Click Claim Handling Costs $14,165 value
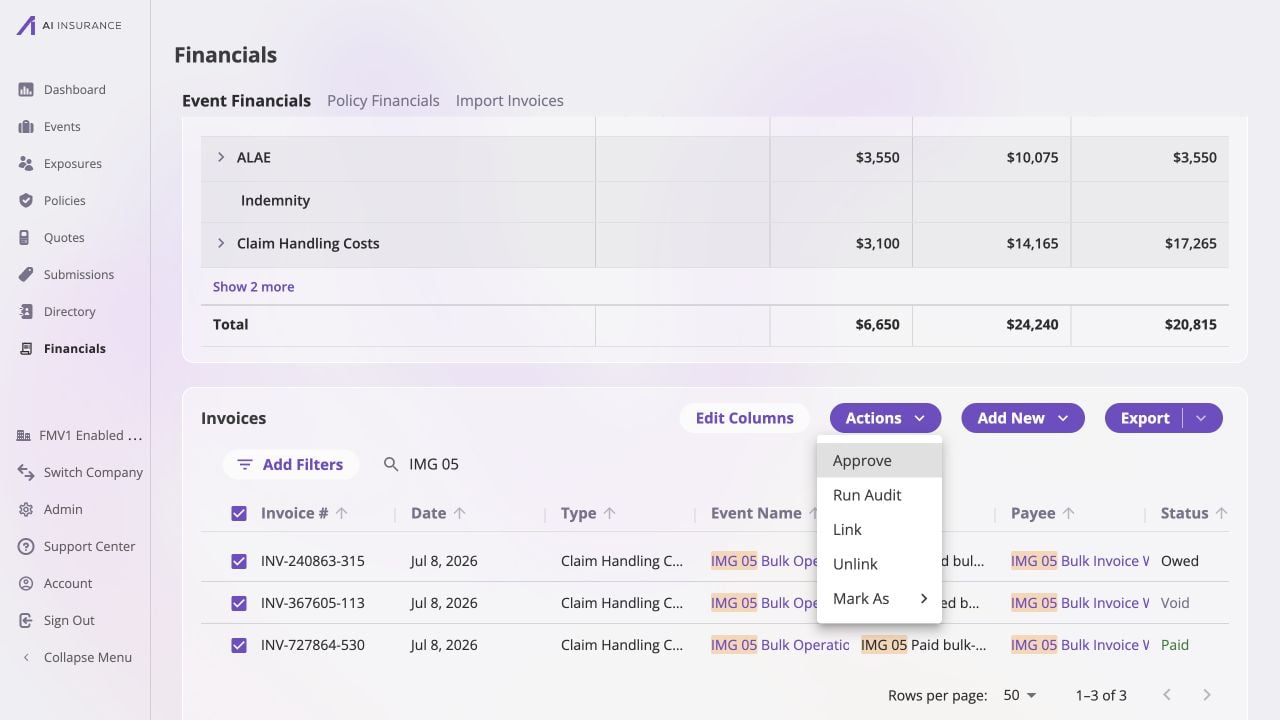Viewport: 1280px width, 720px height. [x=1032, y=244]
